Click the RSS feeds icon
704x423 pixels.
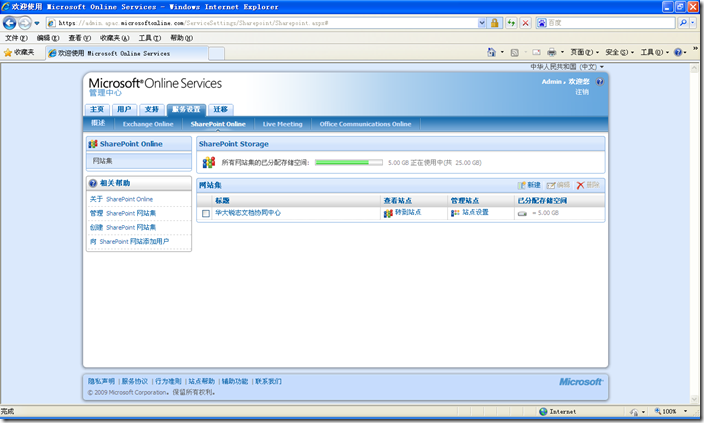click(x=515, y=53)
